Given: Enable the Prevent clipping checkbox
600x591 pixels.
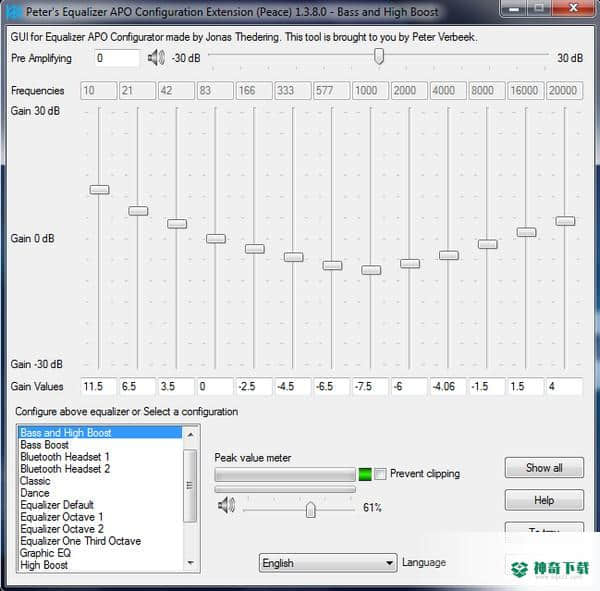Looking at the screenshot, I should [380, 474].
